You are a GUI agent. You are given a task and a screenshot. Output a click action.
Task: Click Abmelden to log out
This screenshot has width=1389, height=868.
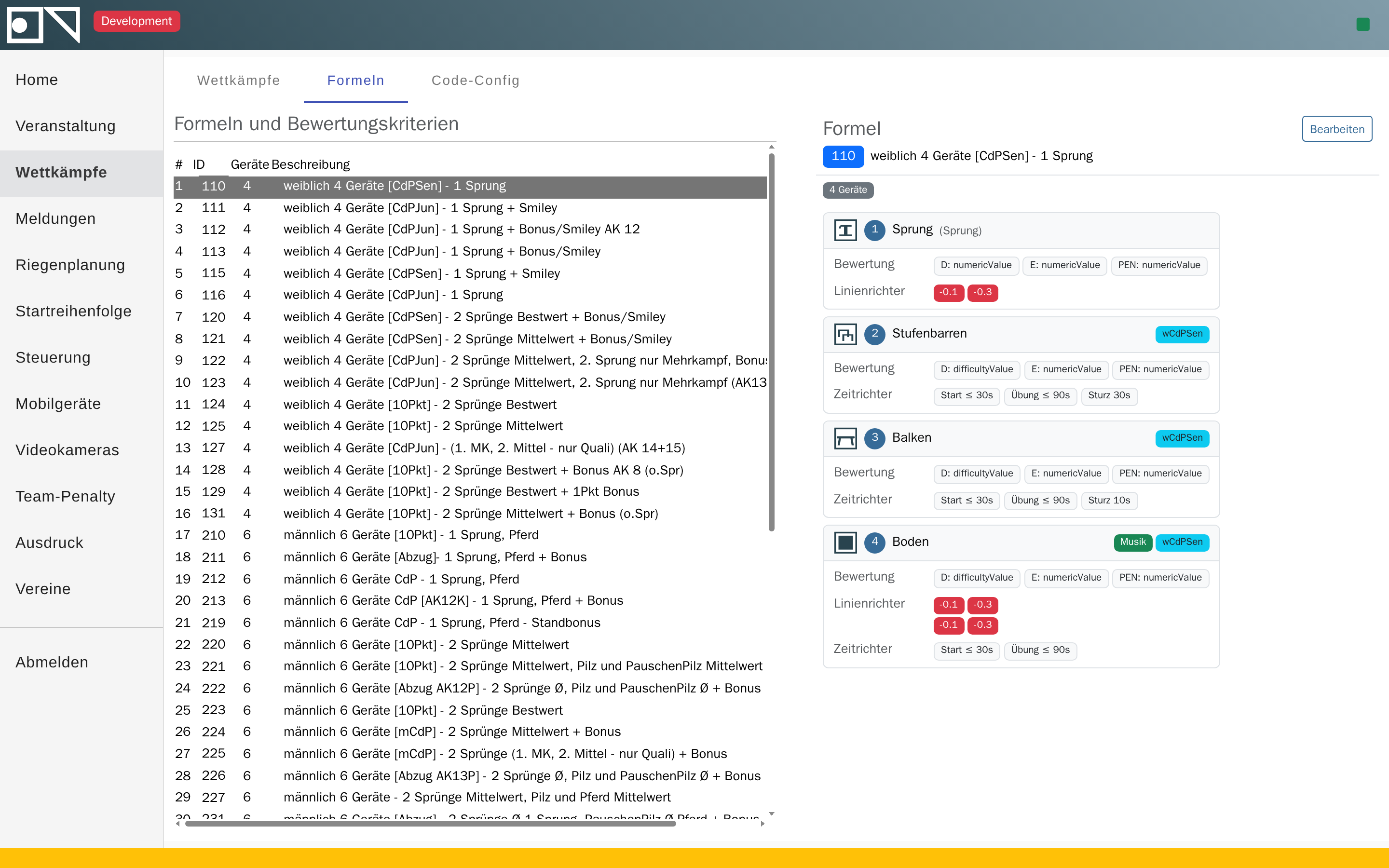click(82, 663)
